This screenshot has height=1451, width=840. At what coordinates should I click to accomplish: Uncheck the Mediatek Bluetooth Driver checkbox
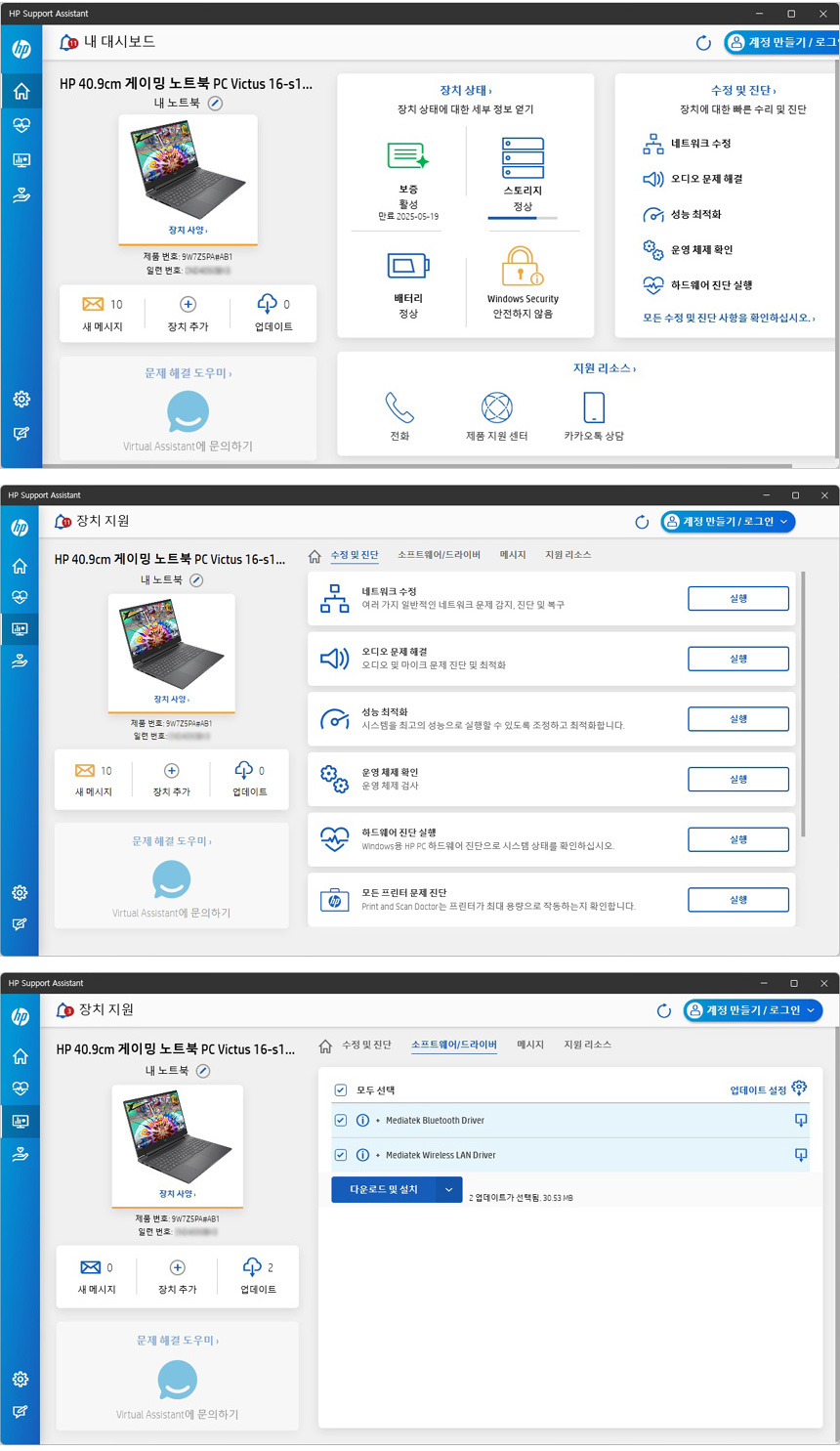click(x=341, y=1121)
